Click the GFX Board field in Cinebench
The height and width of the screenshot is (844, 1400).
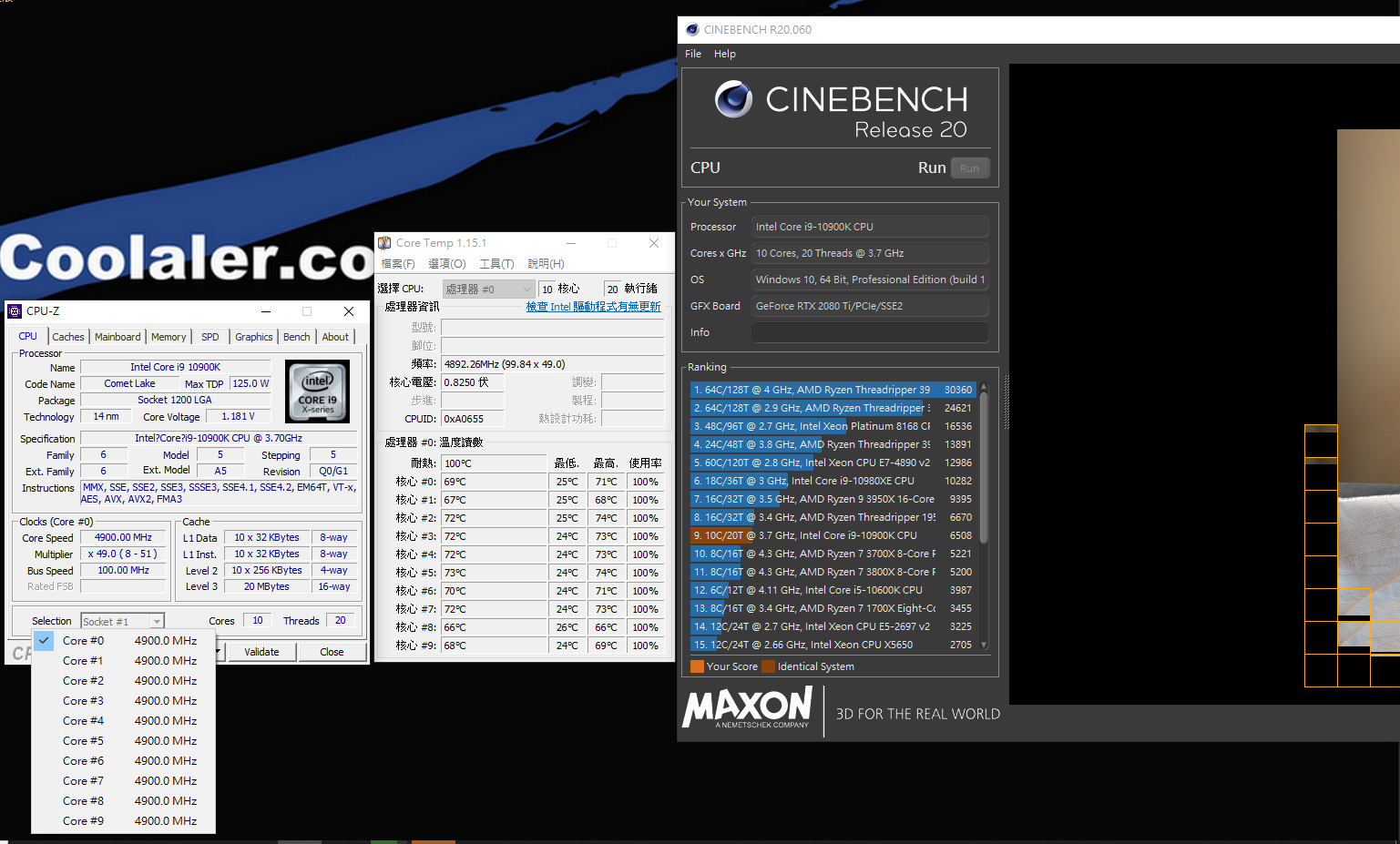(870, 306)
